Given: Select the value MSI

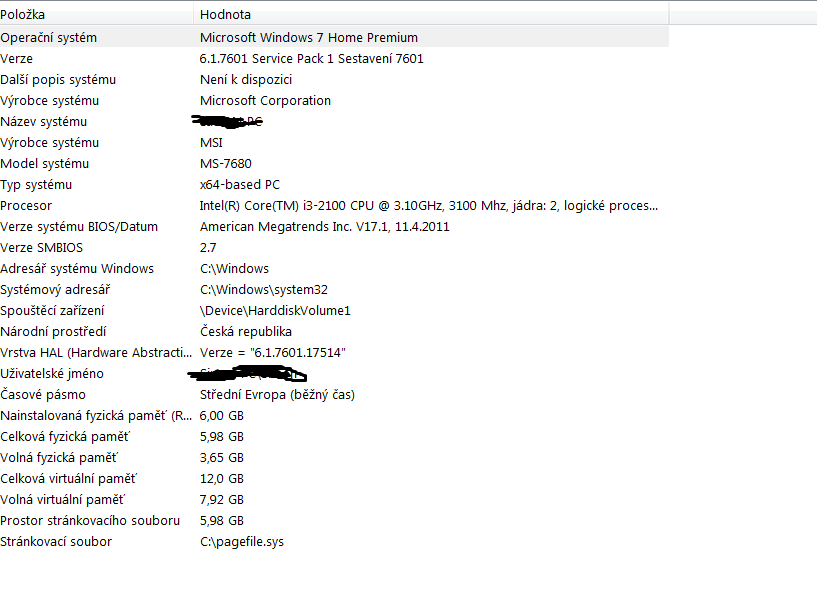Looking at the screenshot, I should point(211,143).
